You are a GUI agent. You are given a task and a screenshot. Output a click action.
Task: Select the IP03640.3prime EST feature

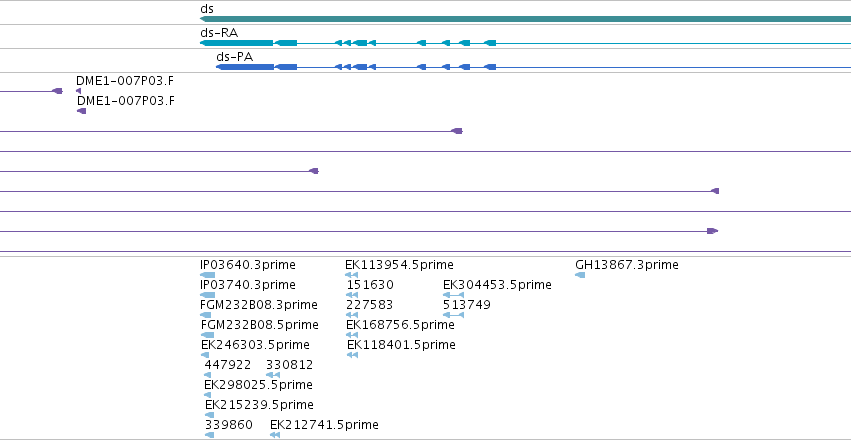coord(207,275)
